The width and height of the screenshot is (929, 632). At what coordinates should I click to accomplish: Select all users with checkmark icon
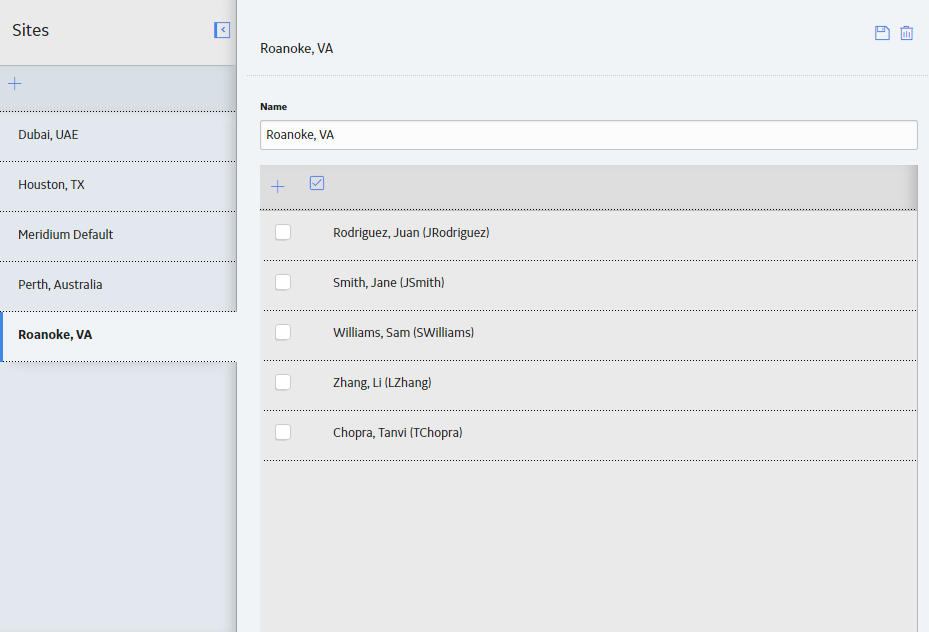[317, 183]
